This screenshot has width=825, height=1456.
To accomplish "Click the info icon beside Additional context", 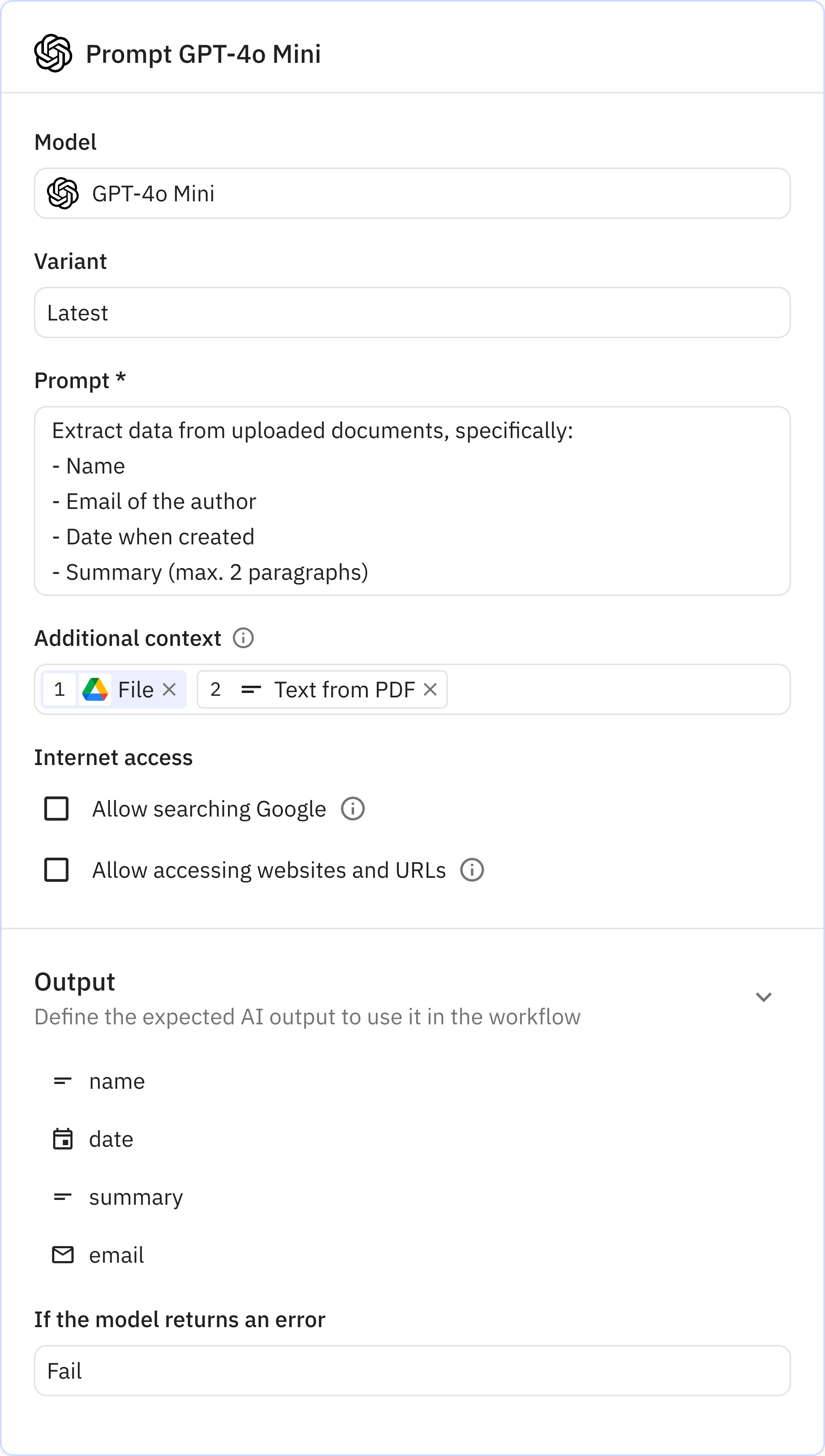I will (243, 638).
